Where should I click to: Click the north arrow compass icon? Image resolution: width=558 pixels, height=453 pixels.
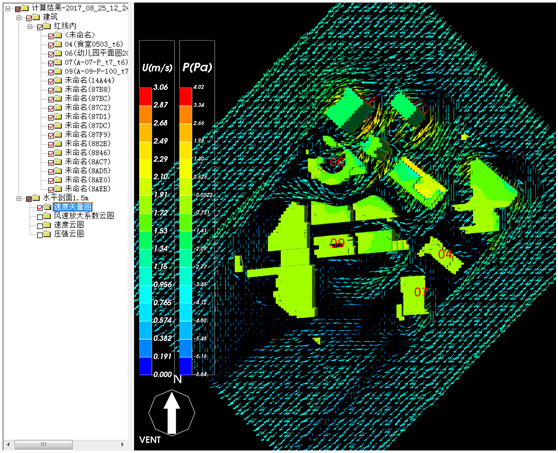tap(172, 413)
